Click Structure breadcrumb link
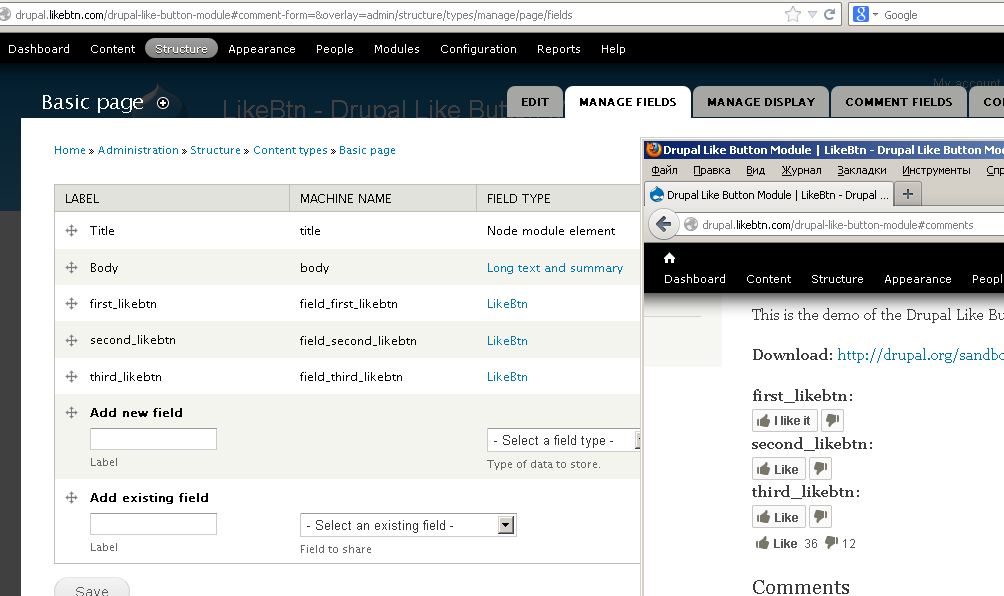Viewport: 1004px width, 596px height. click(215, 150)
